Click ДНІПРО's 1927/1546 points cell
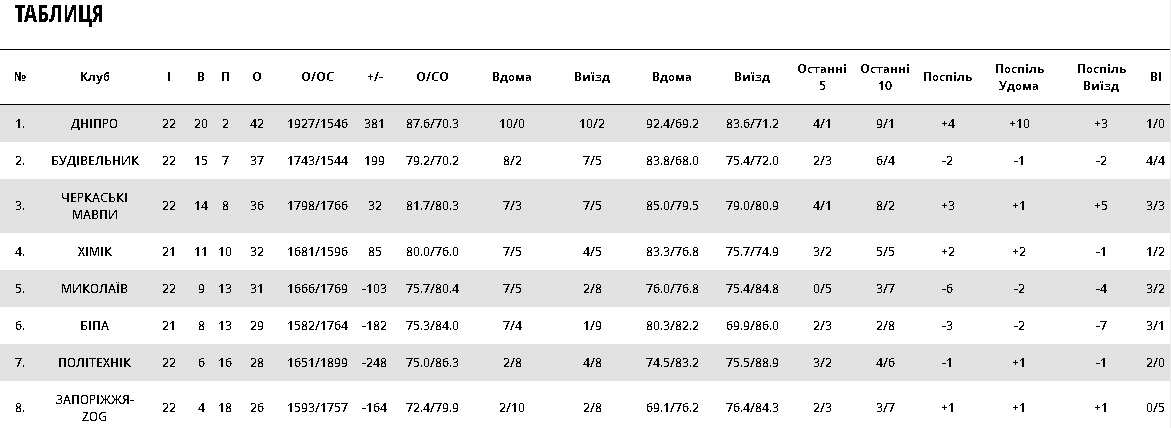1171x428 pixels. pyautogui.click(x=317, y=123)
